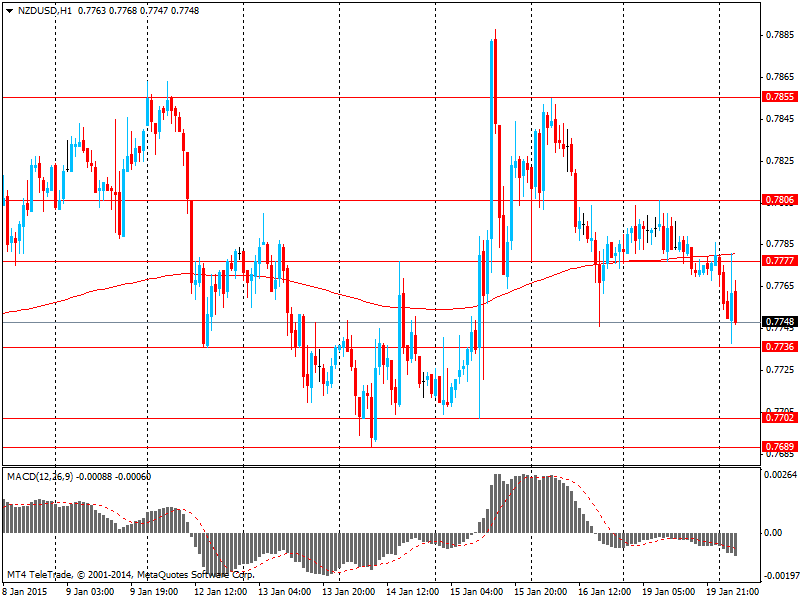Select the 0.7806 red price level label
This screenshot has height=600, width=800.
coord(779,200)
